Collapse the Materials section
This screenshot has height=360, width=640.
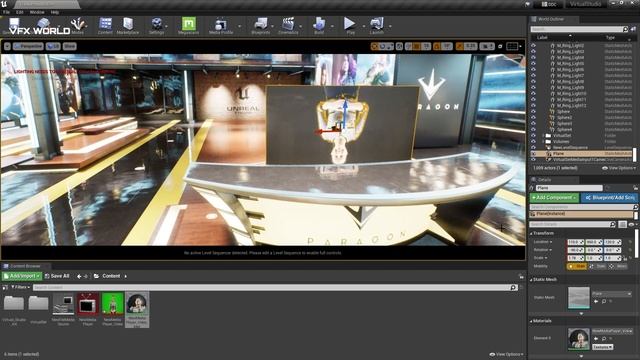[531, 321]
